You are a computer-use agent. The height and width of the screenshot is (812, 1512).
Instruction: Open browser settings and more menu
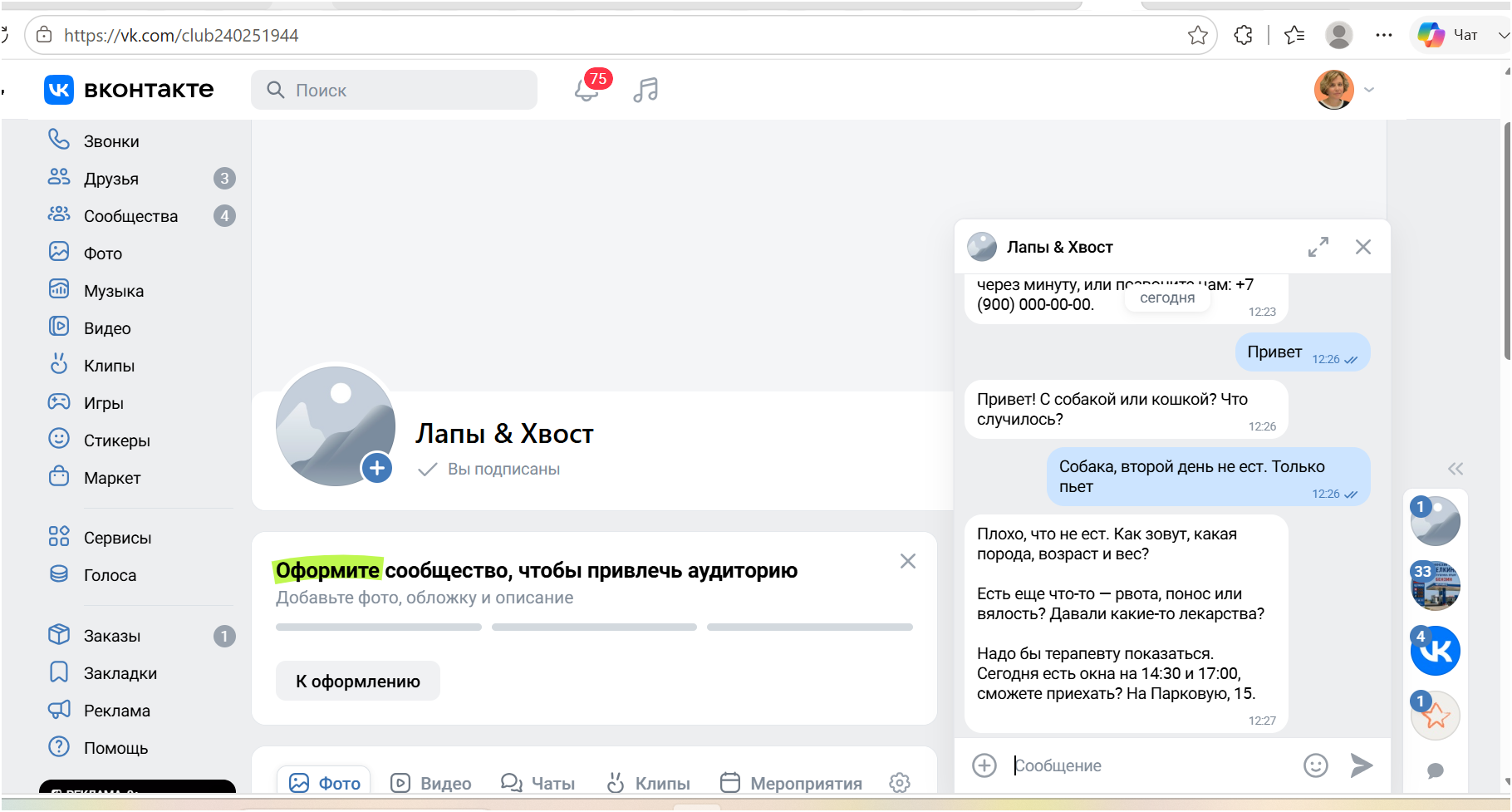(1384, 35)
